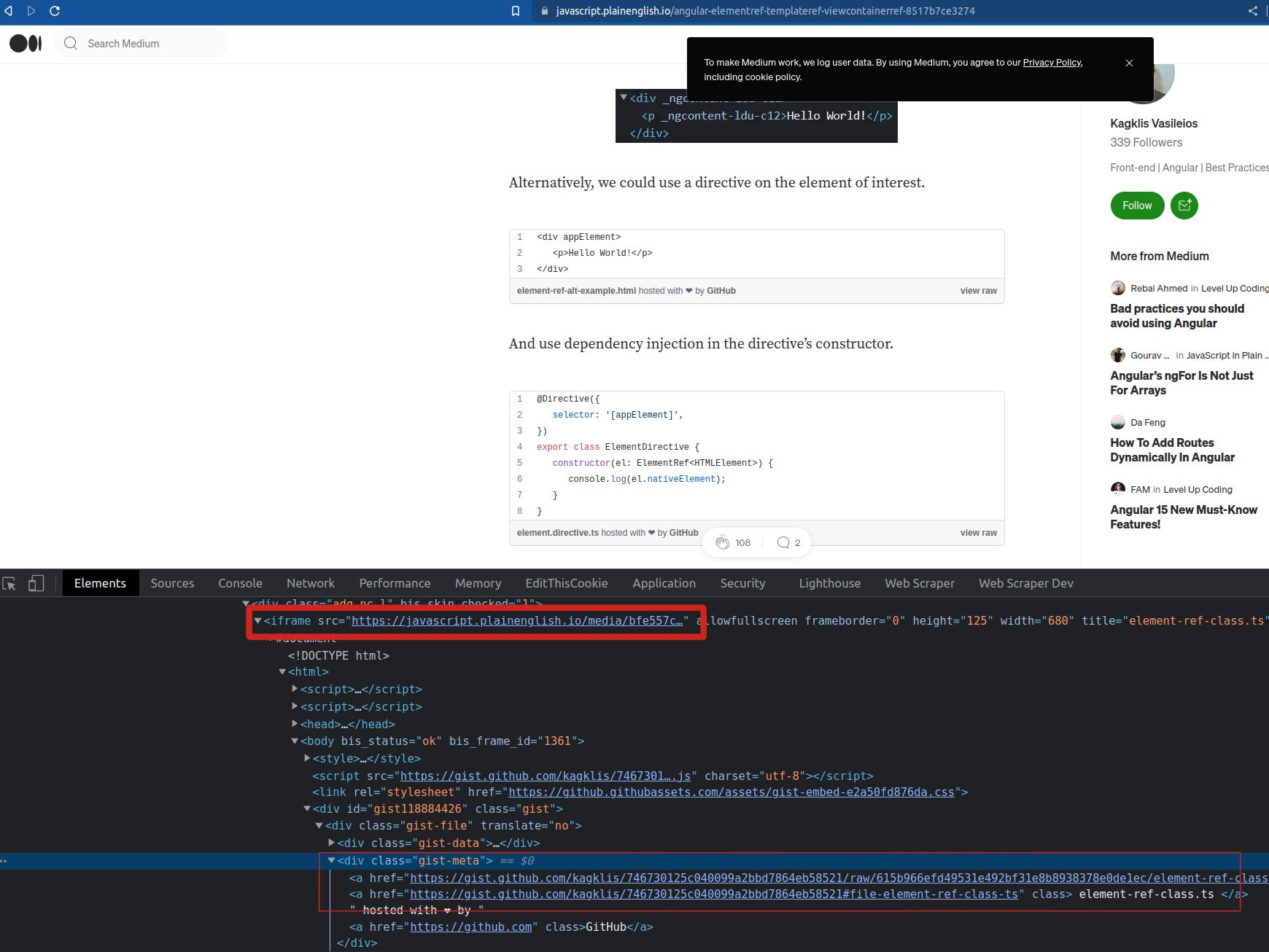Click the bookmark icon in address bar
This screenshot has height=952, width=1269.
tap(516, 11)
